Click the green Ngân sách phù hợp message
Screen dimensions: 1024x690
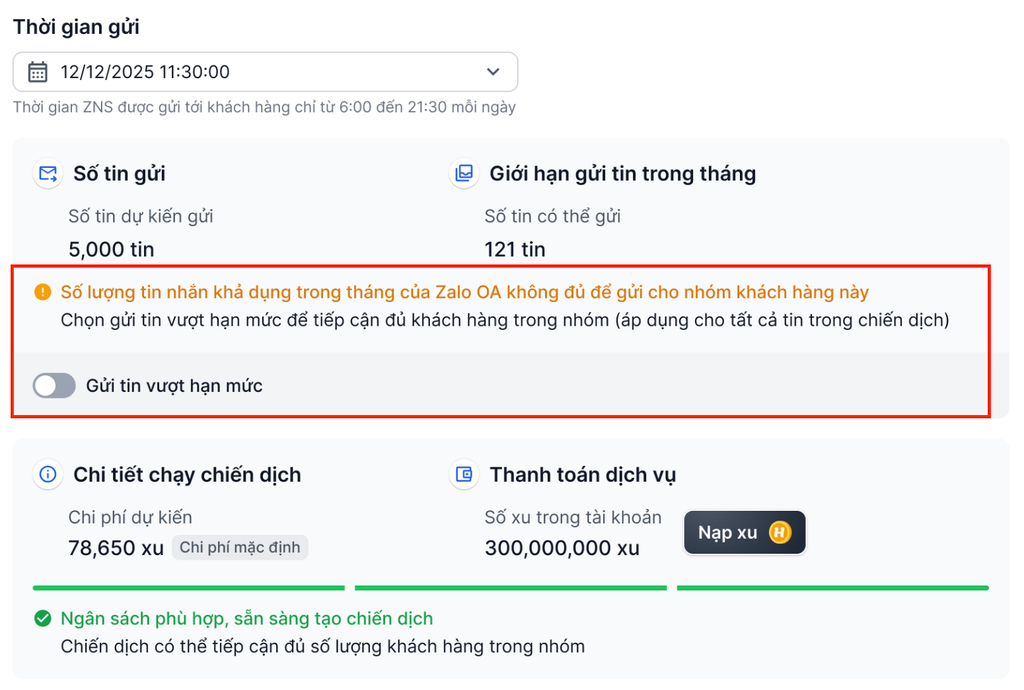[x=247, y=619]
